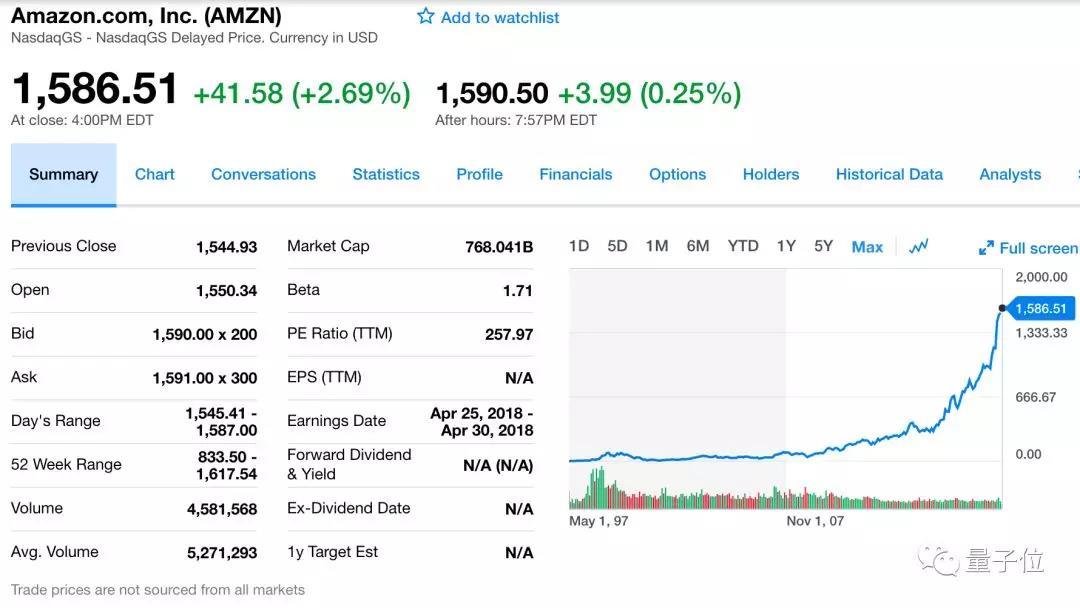The width and height of the screenshot is (1080, 608).
Task: Click the Add to watchlist link
Action: [500, 17]
